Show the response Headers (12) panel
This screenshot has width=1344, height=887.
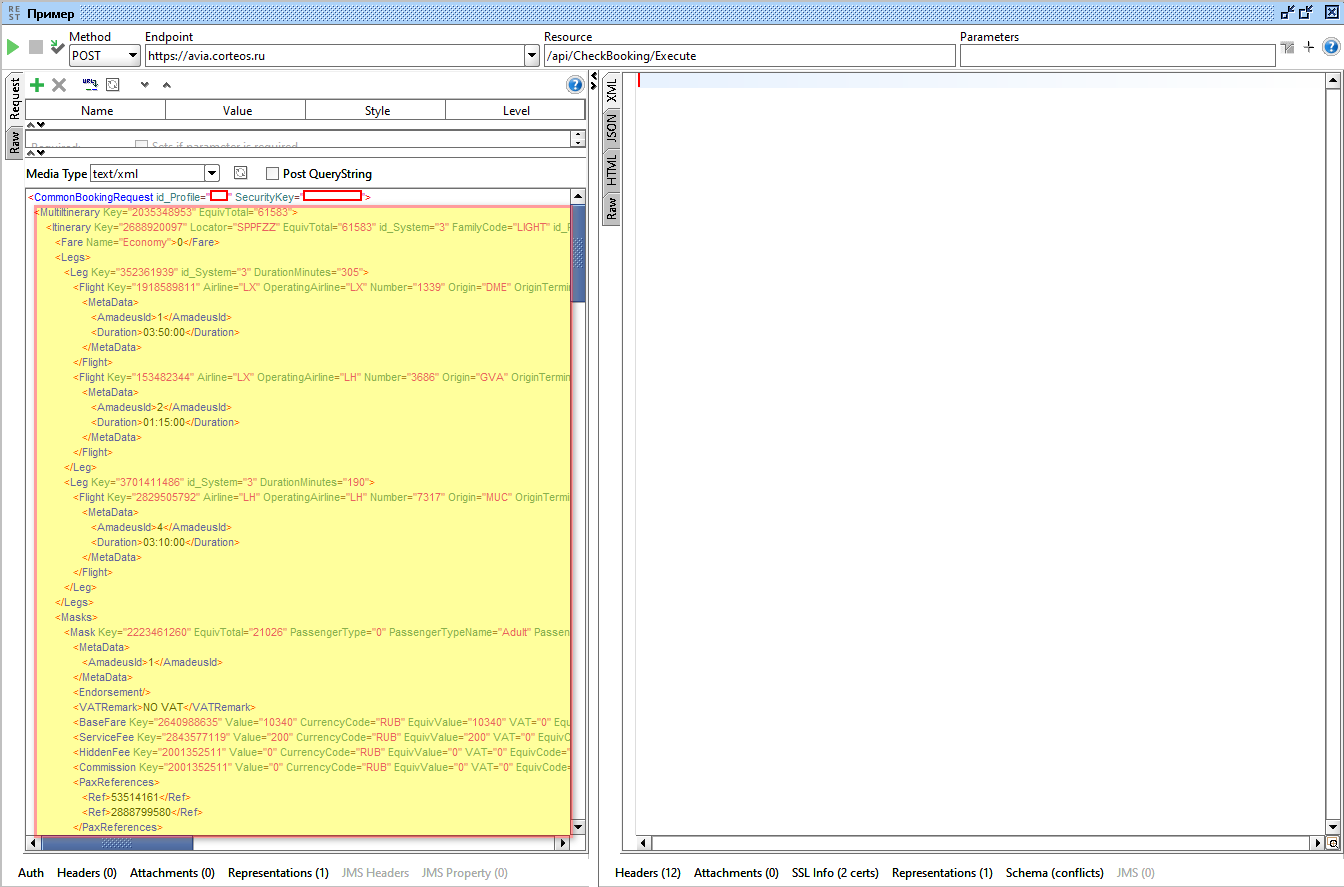[x=647, y=873]
